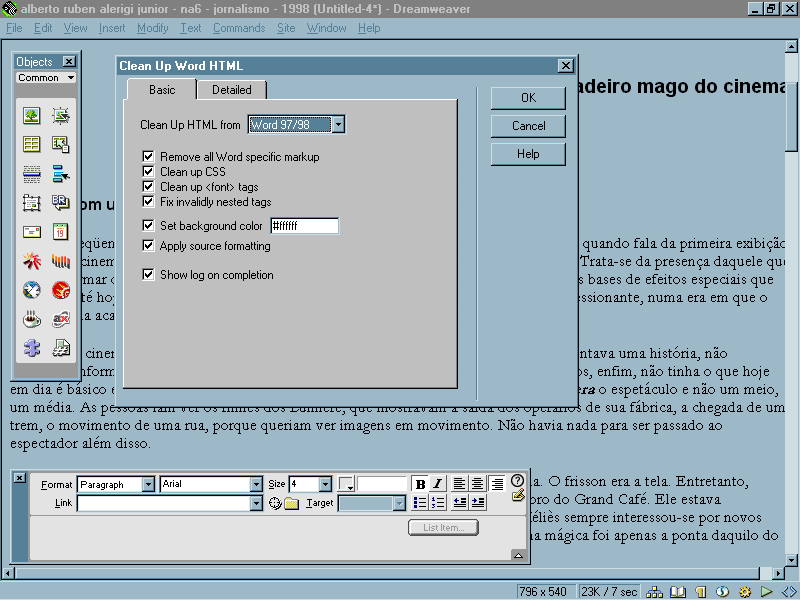Click the Insert Horizontal Rule icon
This screenshot has height=600, width=800.
point(32,173)
